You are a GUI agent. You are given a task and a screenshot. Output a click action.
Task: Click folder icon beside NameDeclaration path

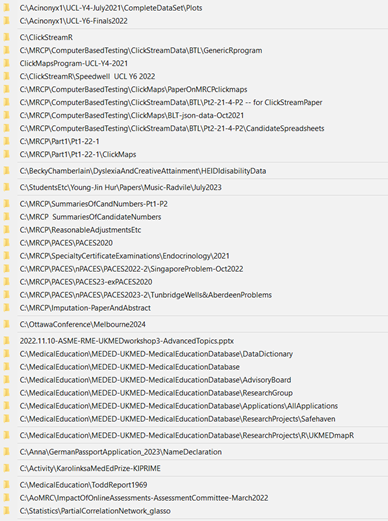click(6, 452)
